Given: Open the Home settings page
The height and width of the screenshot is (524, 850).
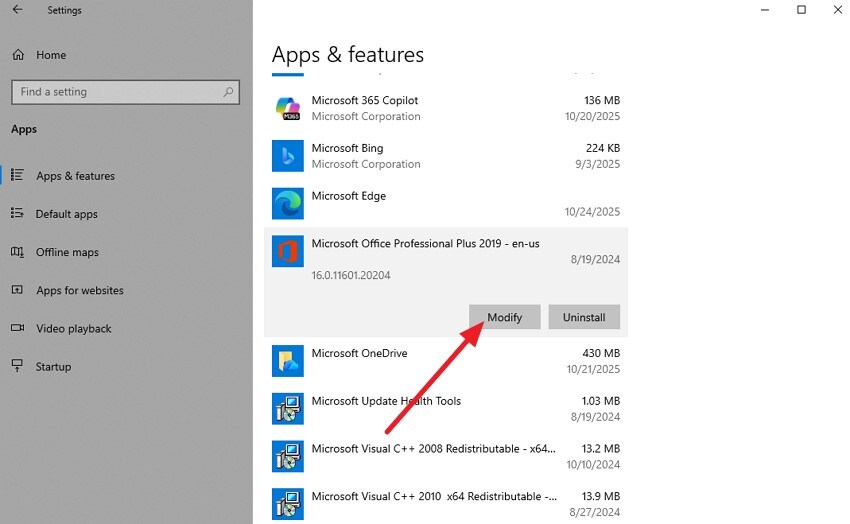Looking at the screenshot, I should tap(51, 55).
